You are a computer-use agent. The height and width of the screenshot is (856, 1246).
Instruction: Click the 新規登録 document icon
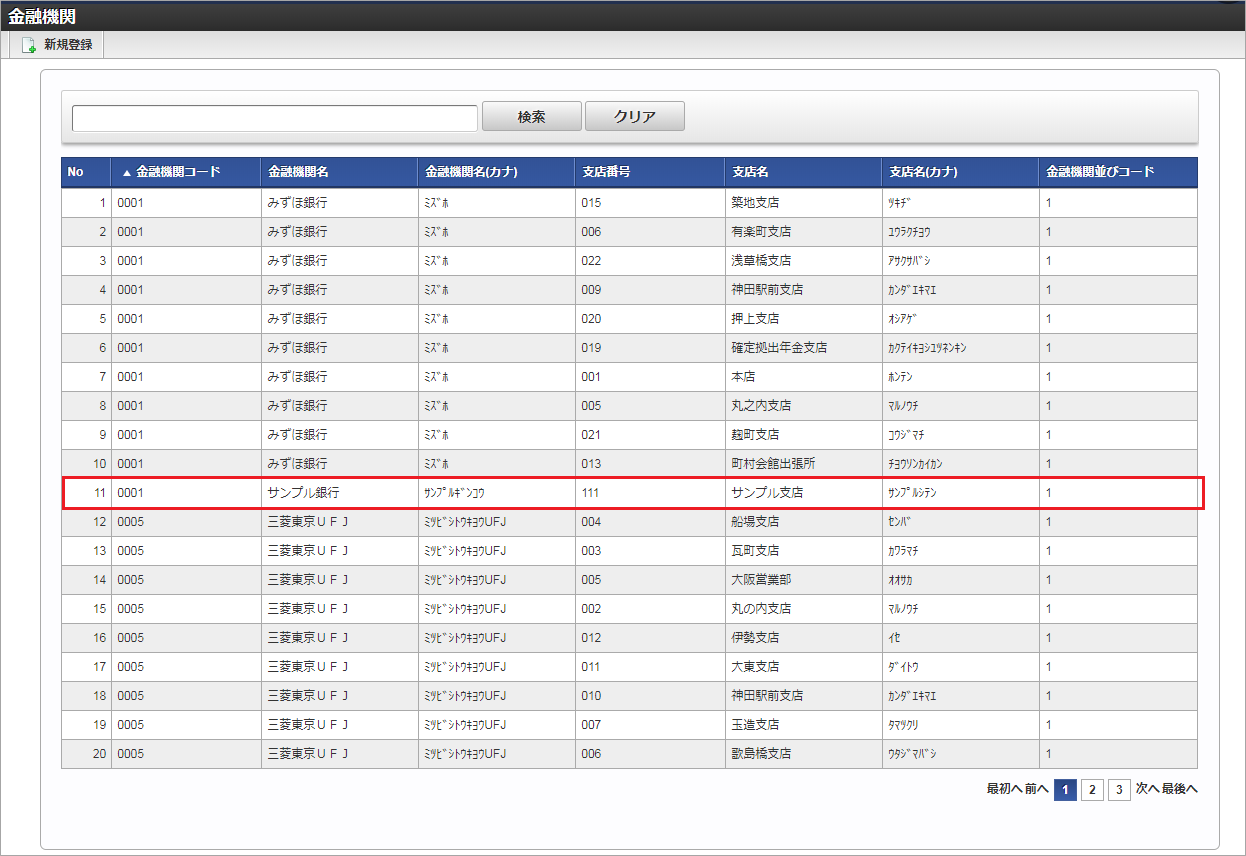[29, 45]
